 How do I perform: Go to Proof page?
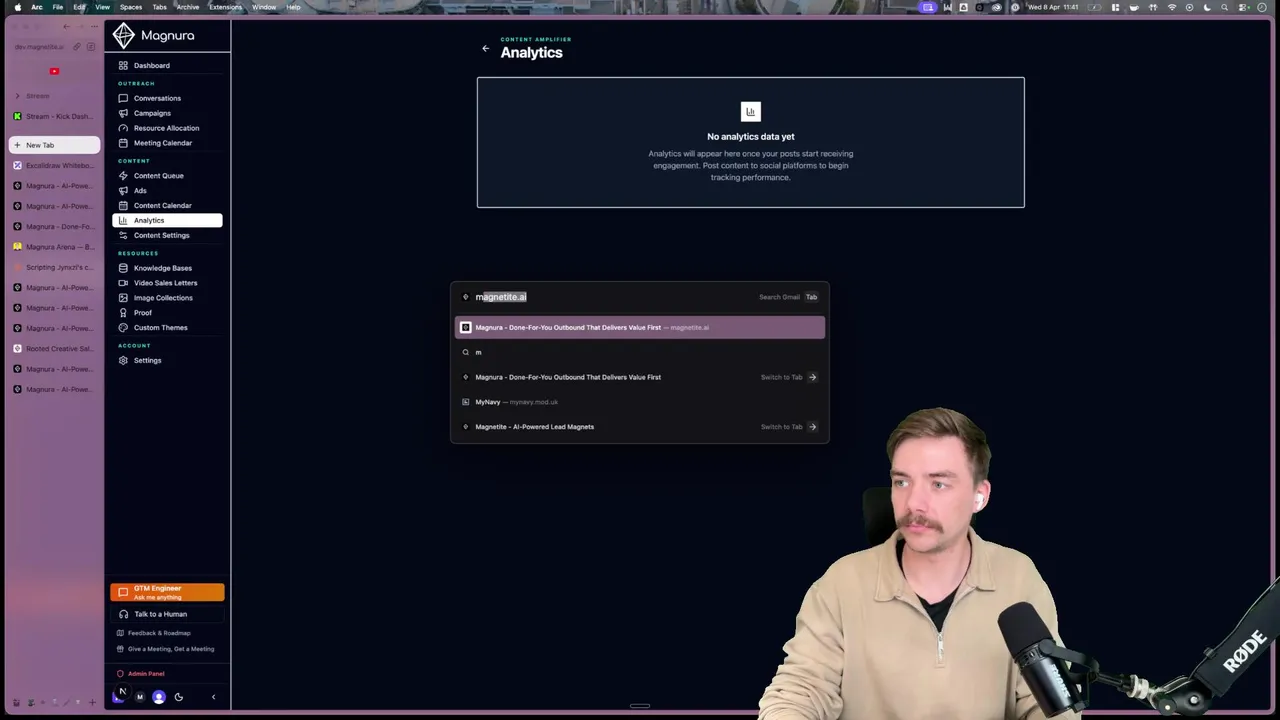pyautogui.click(x=167, y=313)
